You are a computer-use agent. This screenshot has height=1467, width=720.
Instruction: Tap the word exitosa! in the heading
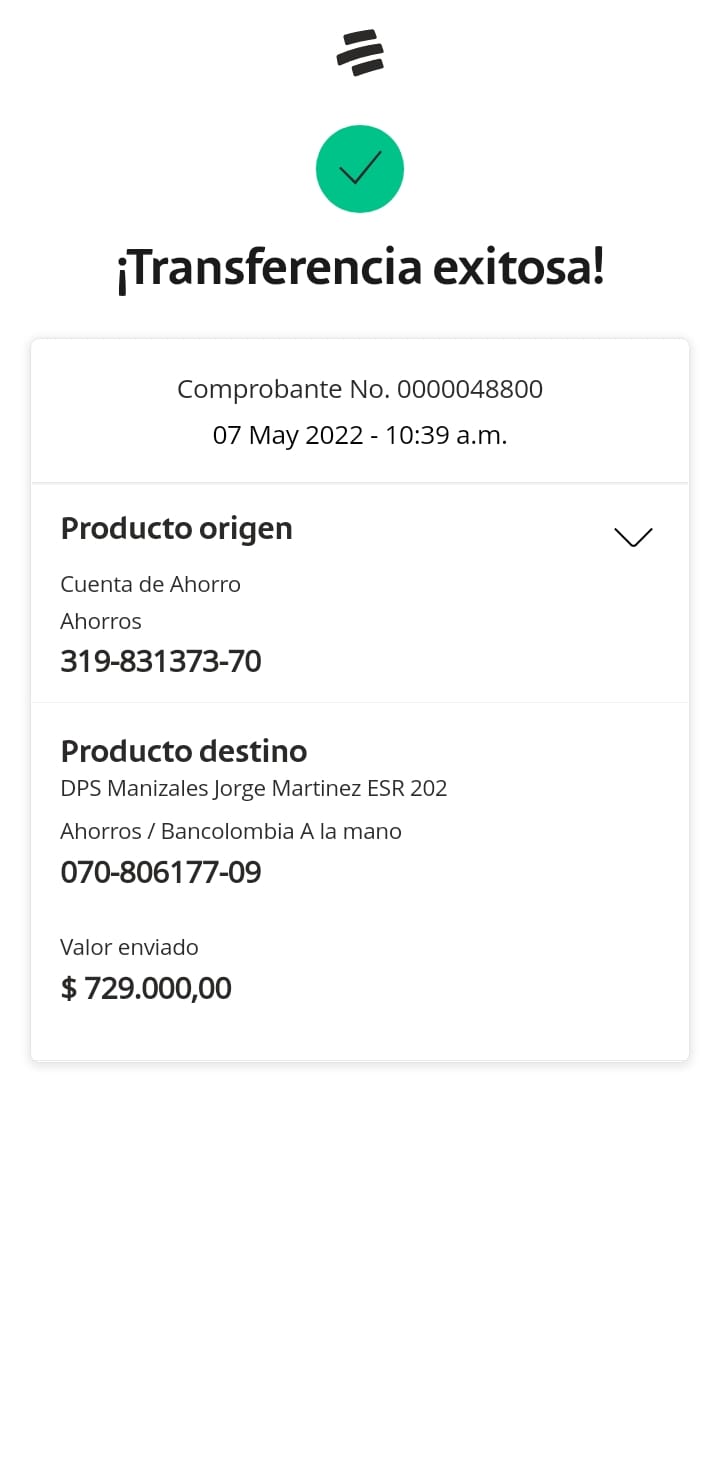coord(519,269)
